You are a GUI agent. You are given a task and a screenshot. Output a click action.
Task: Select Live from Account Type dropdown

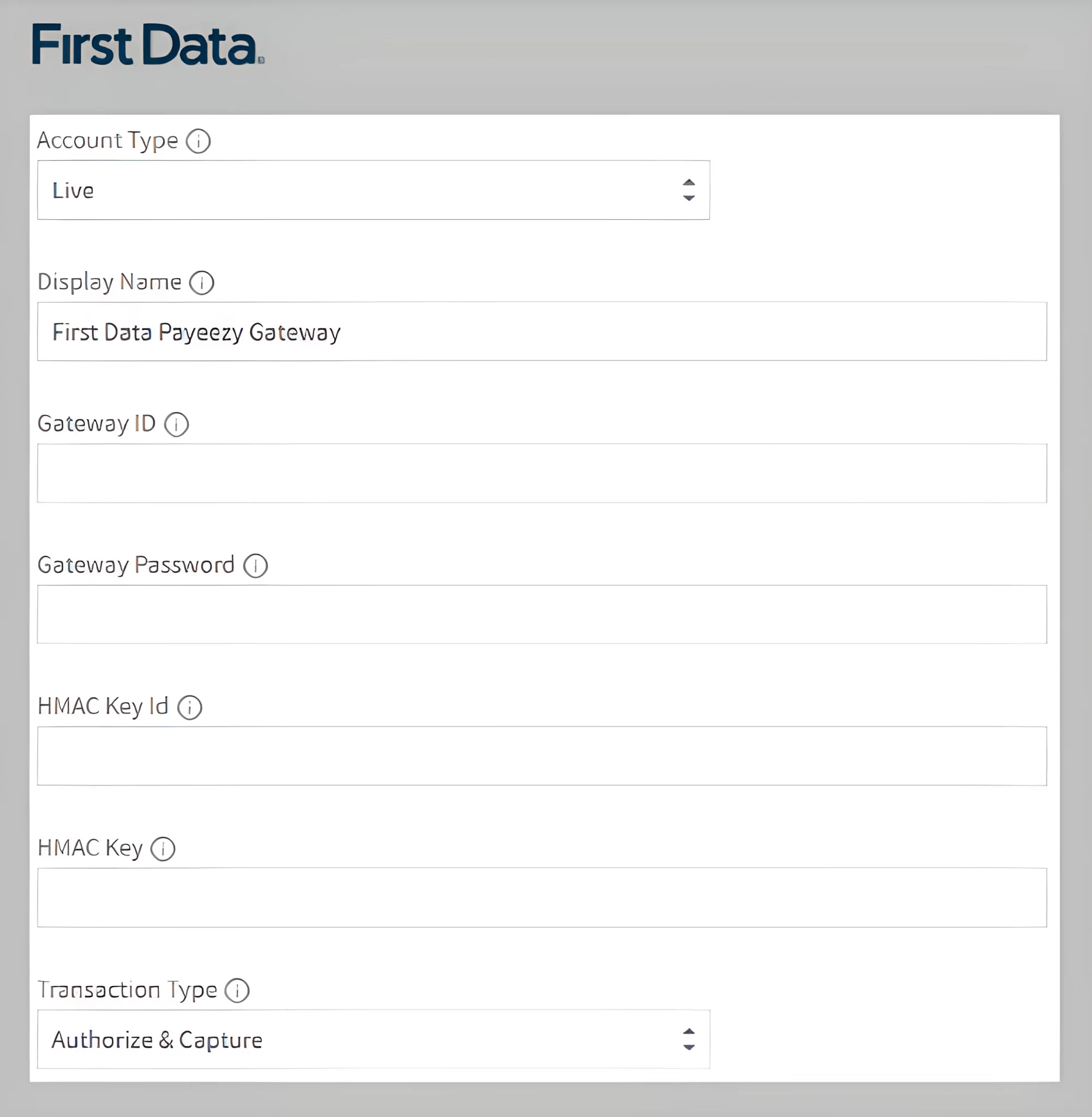click(x=374, y=190)
